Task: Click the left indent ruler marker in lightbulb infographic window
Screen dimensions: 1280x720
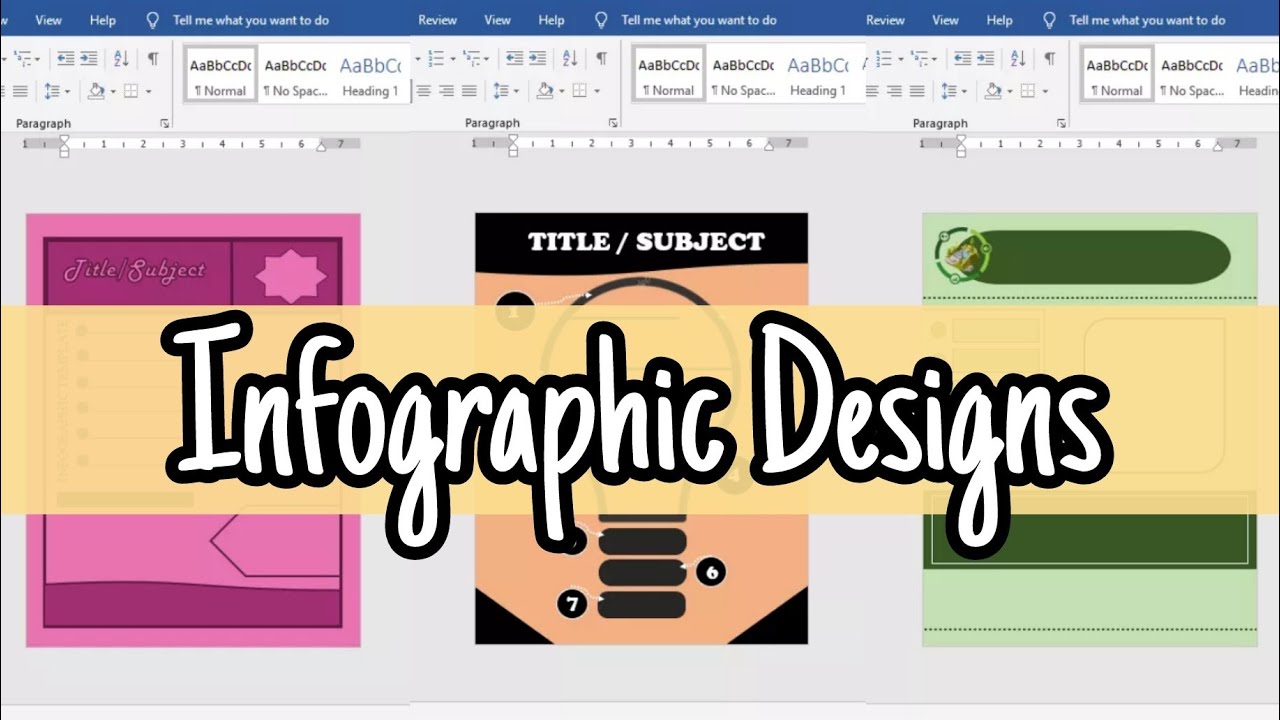Action: [x=513, y=147]
